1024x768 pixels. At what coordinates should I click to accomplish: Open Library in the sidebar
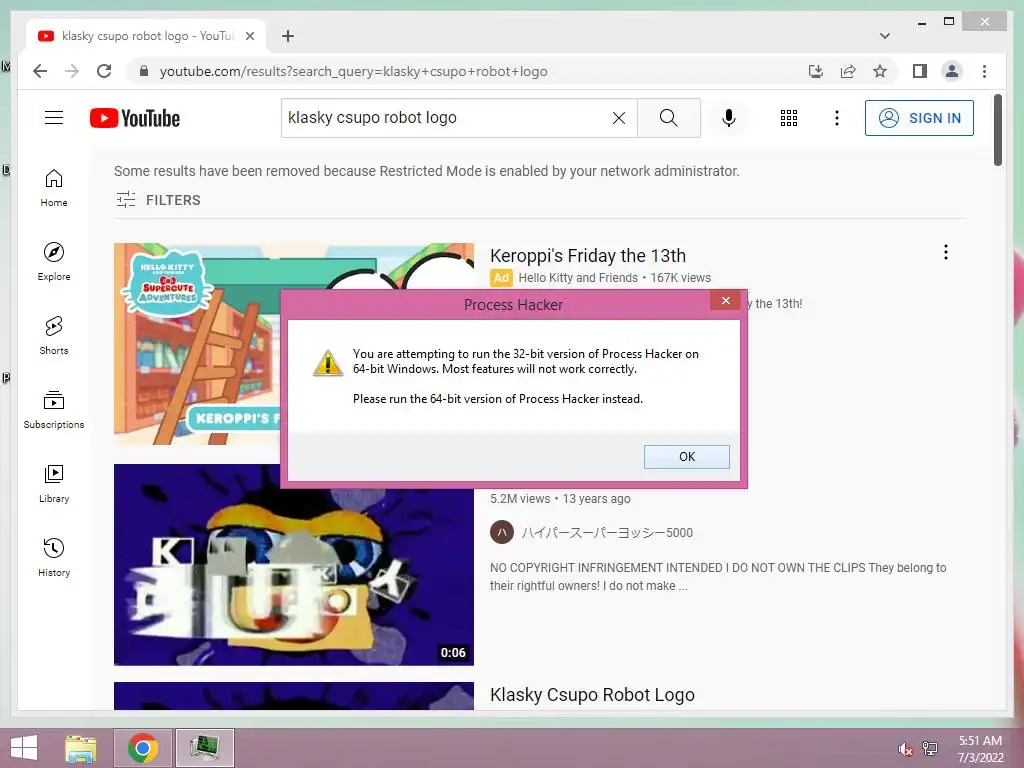(x=54, y=483)
